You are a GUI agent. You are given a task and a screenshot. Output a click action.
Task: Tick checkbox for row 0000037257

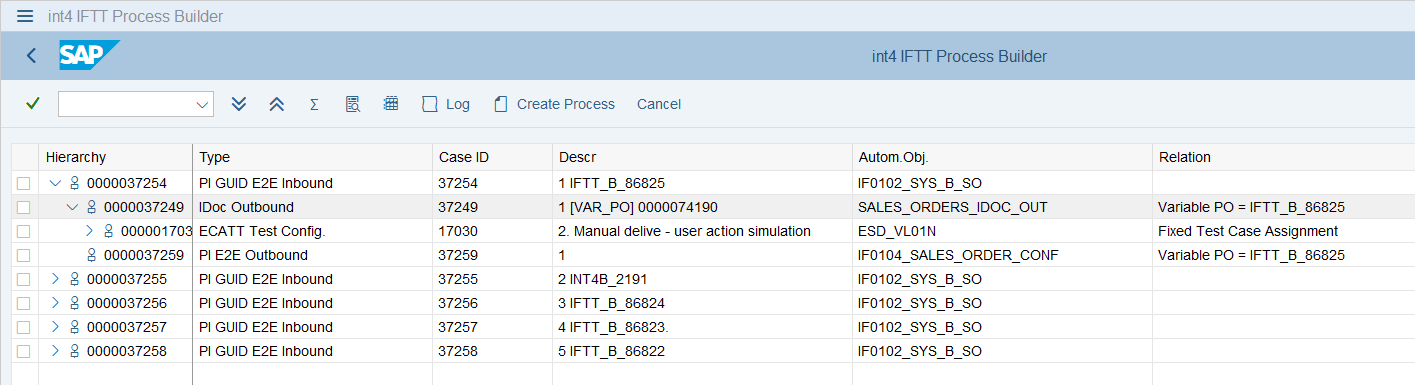23,327
